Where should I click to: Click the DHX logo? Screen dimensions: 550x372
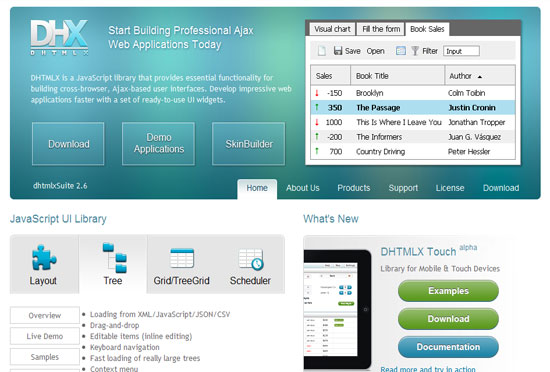(x=59, y=37)
